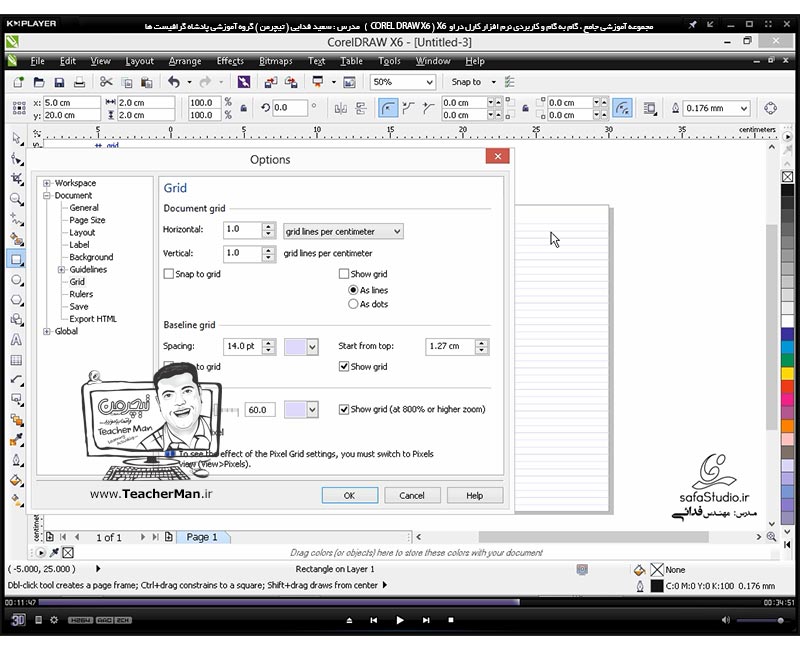
Task: Click the Undo arrow icon
Action: pos(174,82)
